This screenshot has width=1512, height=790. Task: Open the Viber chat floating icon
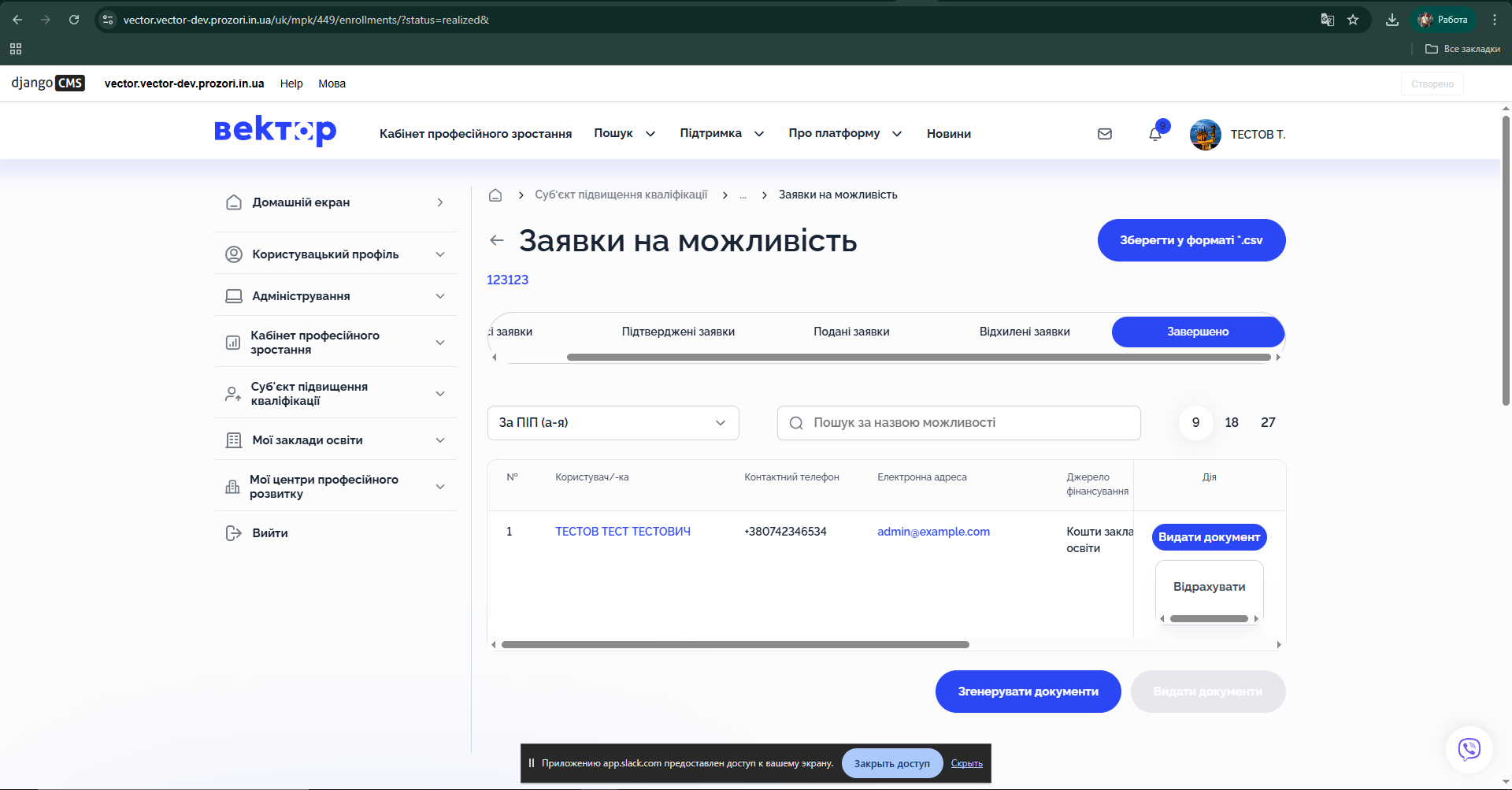tap(1469, 748)
